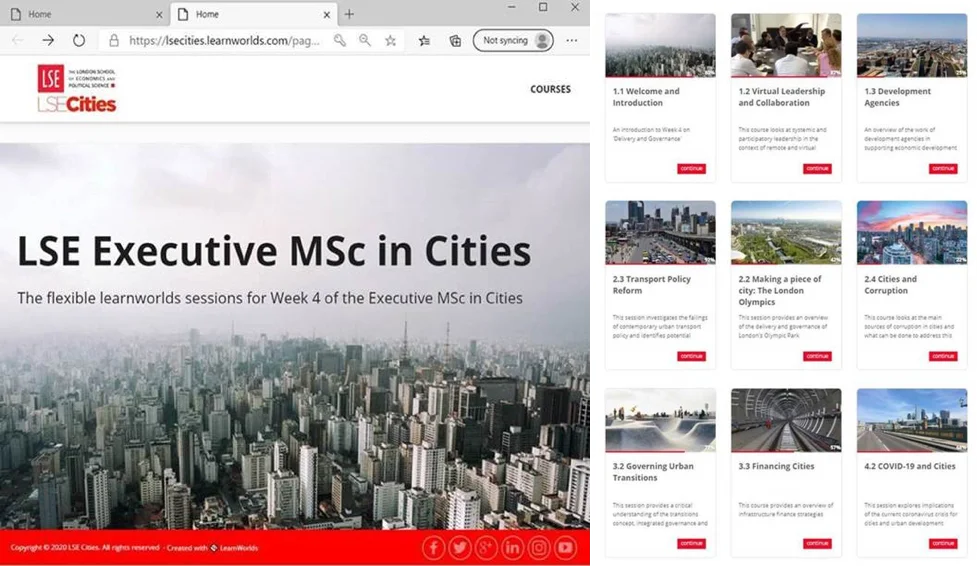Click the browser back arrow
This screenshot has width=977, height=566.
tap(17, 41)
